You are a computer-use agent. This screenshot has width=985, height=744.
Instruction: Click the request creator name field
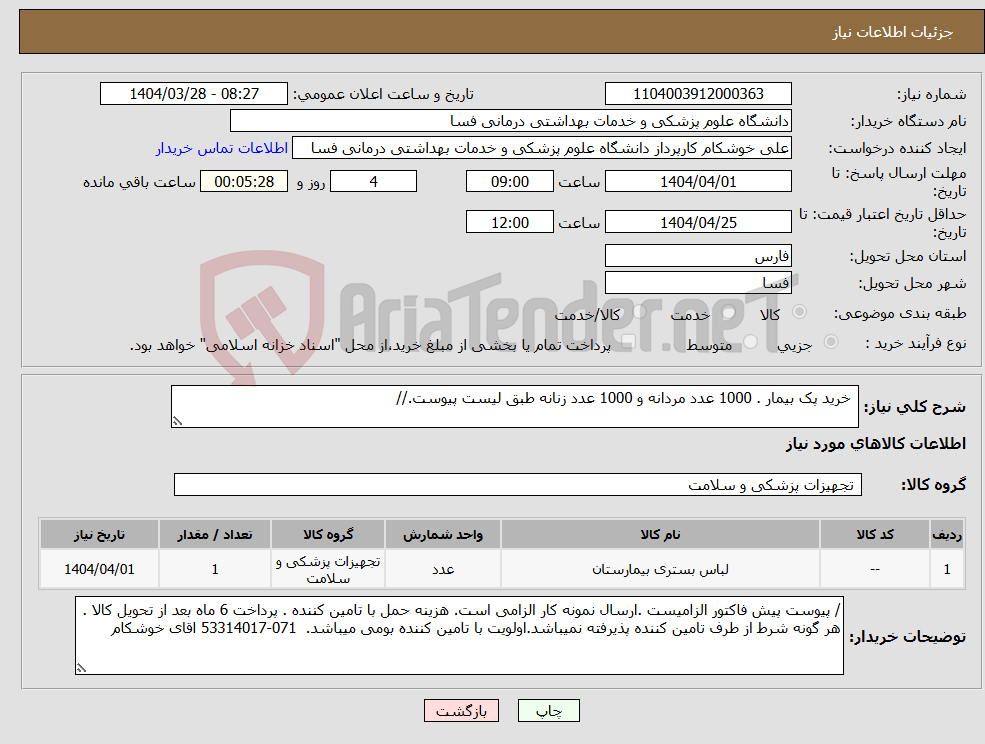(x=541, y=148)
